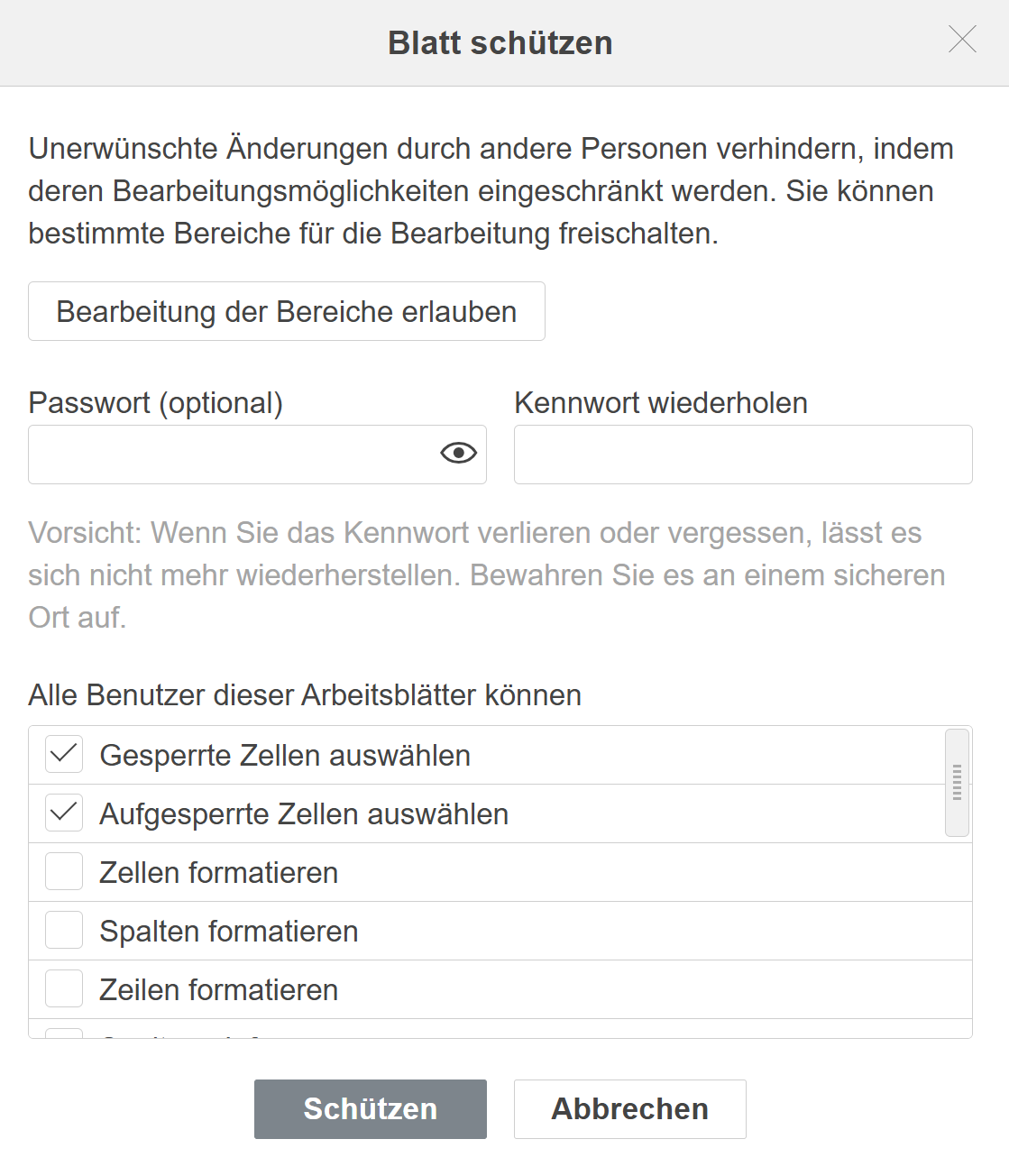This screenshot has width=1009, height=1176.
Task: Confirm with the Schützen button
Action: pyautogui.click(x=371, y=1109)
